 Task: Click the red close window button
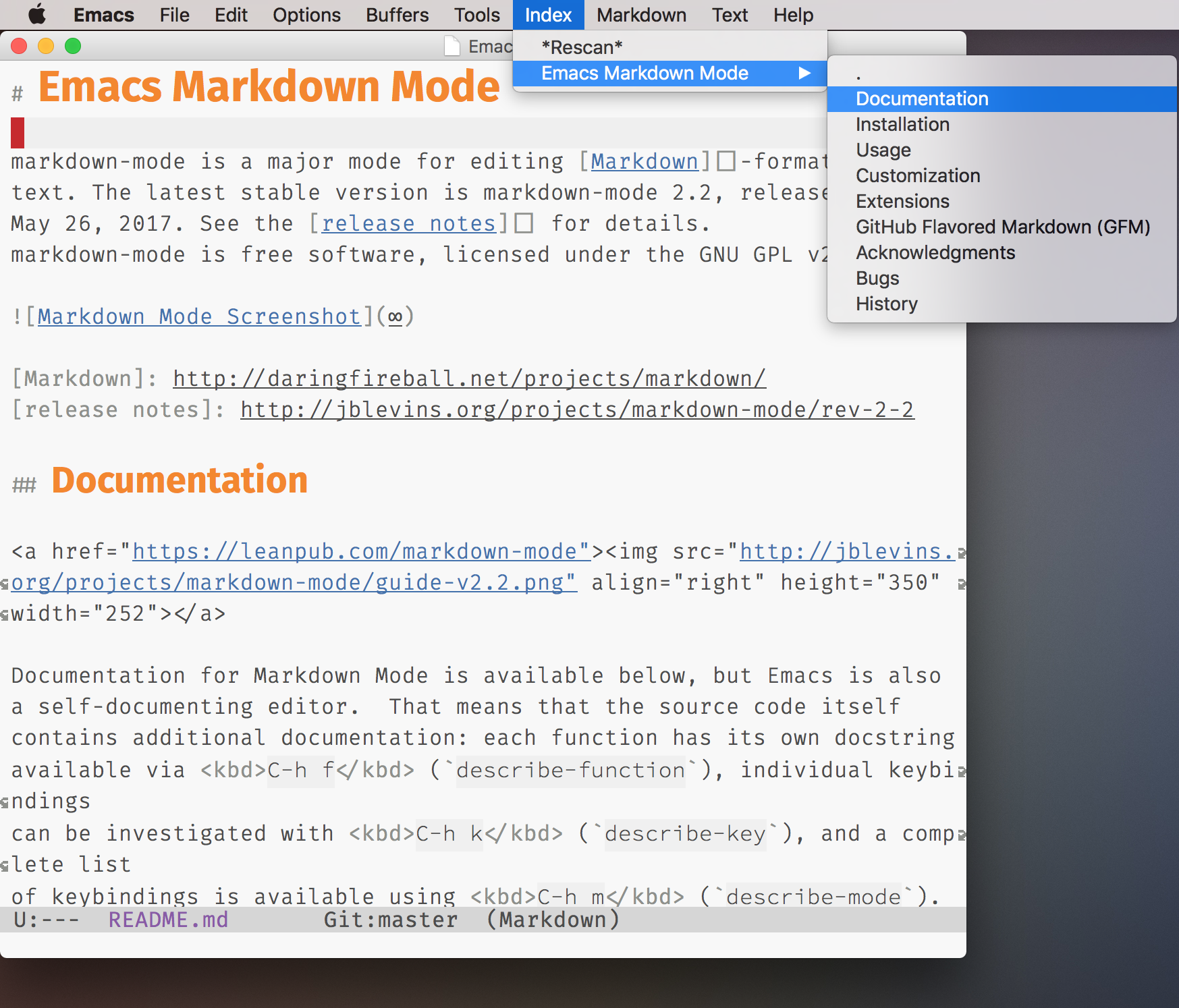19,46
